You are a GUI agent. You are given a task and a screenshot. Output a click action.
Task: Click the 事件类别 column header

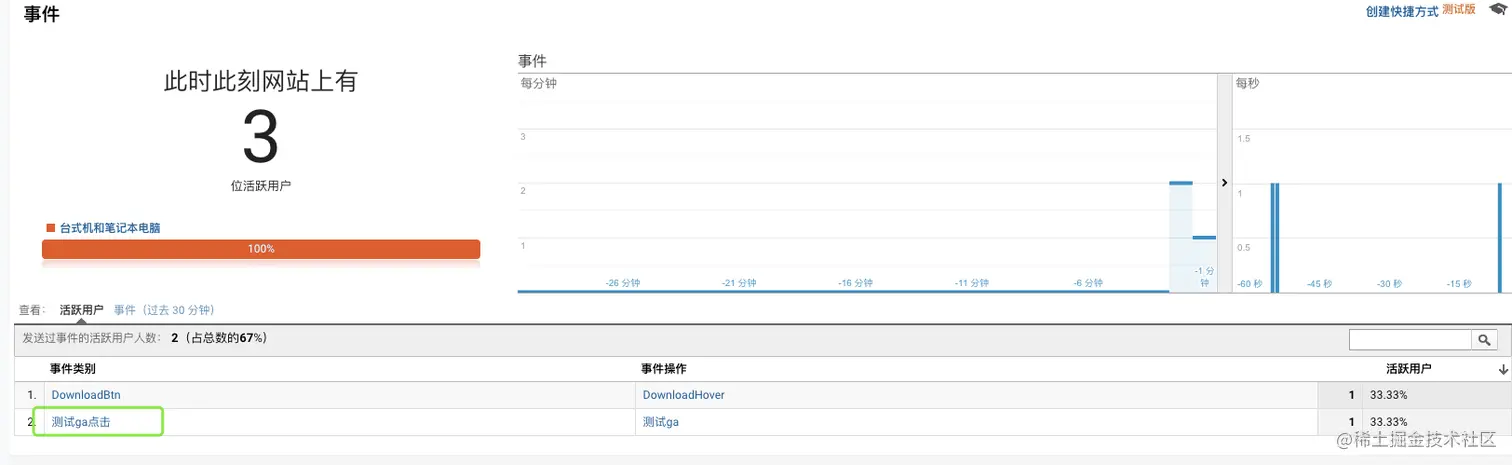[72, 369]
